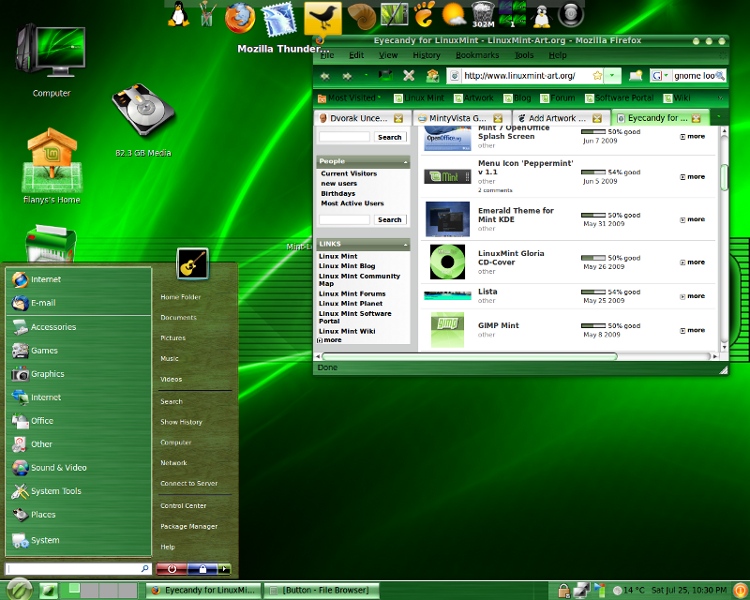Bookmark page with the star icon
Viewport: 750px width, 600px height.
[x=597, y=76]
